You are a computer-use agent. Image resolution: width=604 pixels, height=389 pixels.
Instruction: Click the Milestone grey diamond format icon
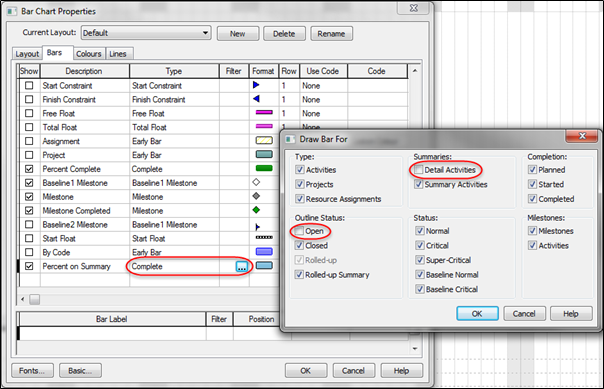pos(256,196)
